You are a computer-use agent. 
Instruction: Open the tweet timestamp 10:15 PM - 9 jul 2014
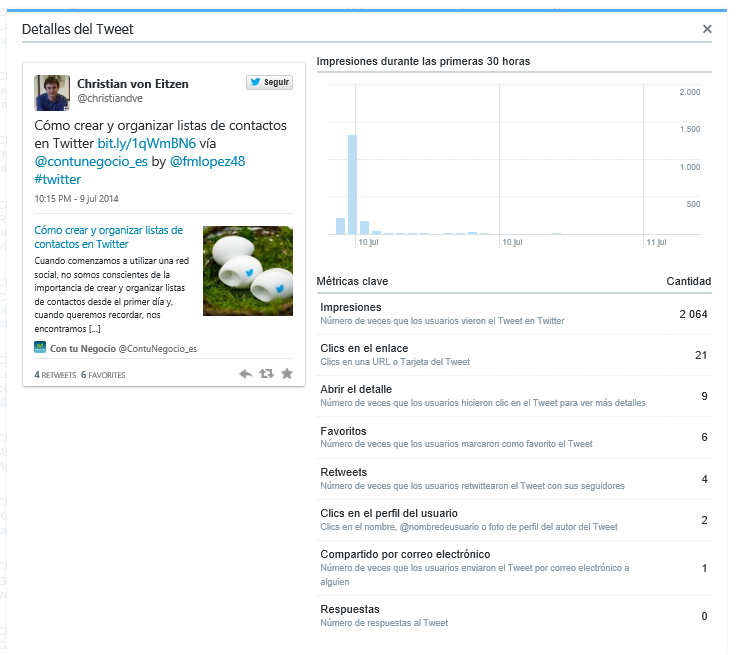[76, 199]
